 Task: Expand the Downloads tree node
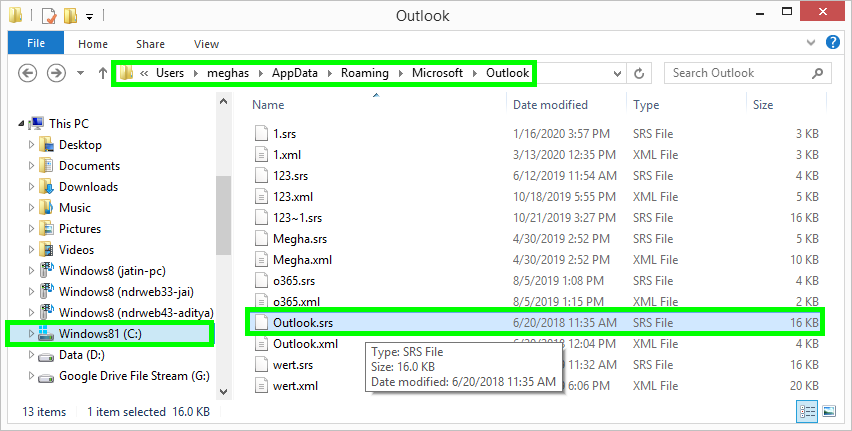click(x=32, y=186)
